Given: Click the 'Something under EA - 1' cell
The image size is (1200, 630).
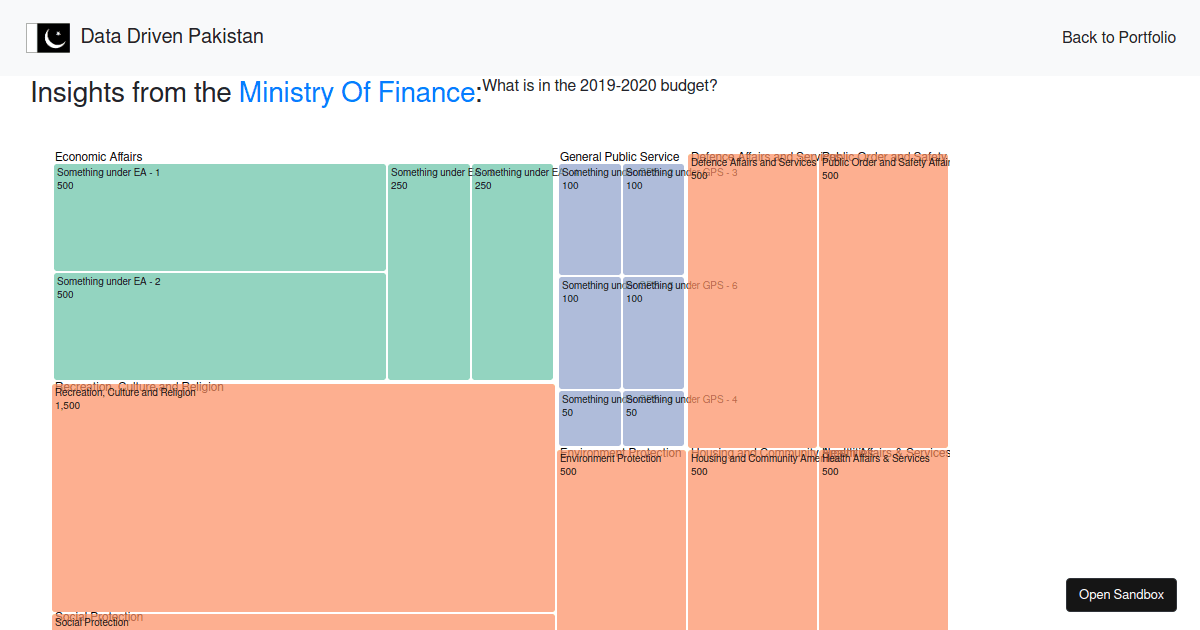Looking at the screenshot, I should (219, 217).
